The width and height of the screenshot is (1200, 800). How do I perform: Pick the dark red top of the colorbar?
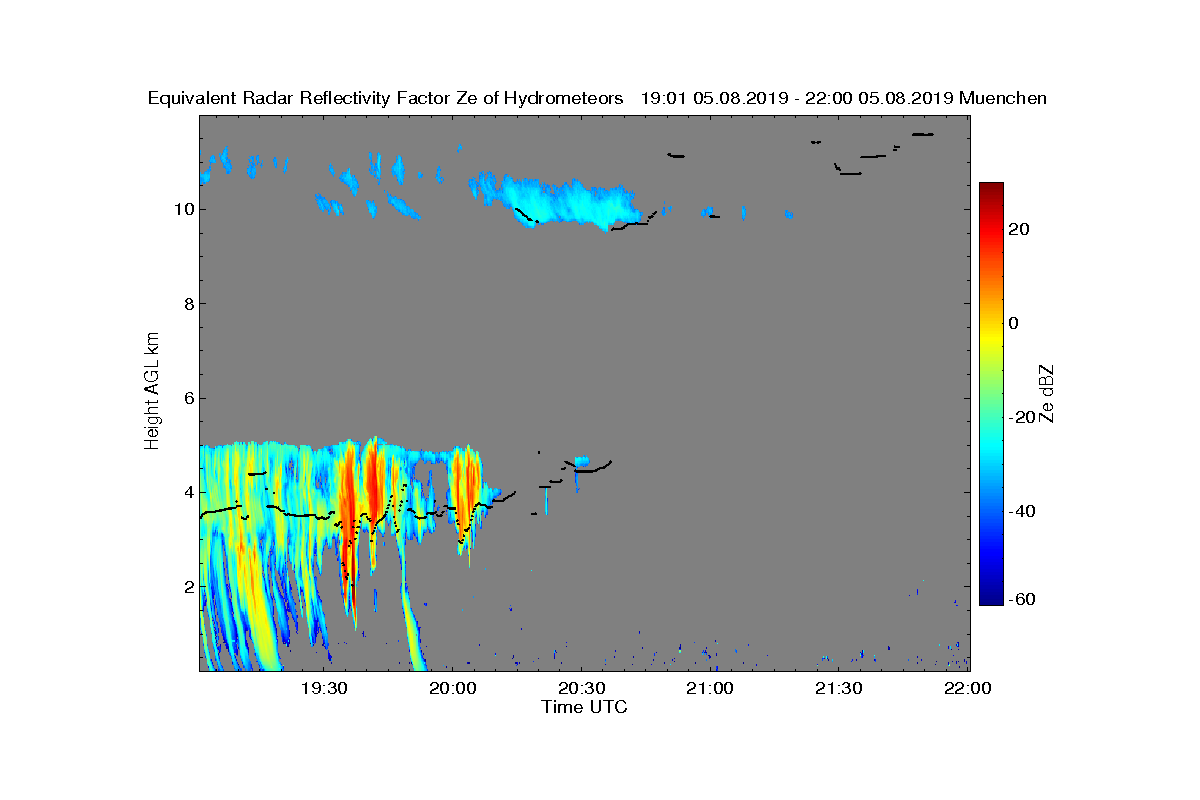pos(991,190)
